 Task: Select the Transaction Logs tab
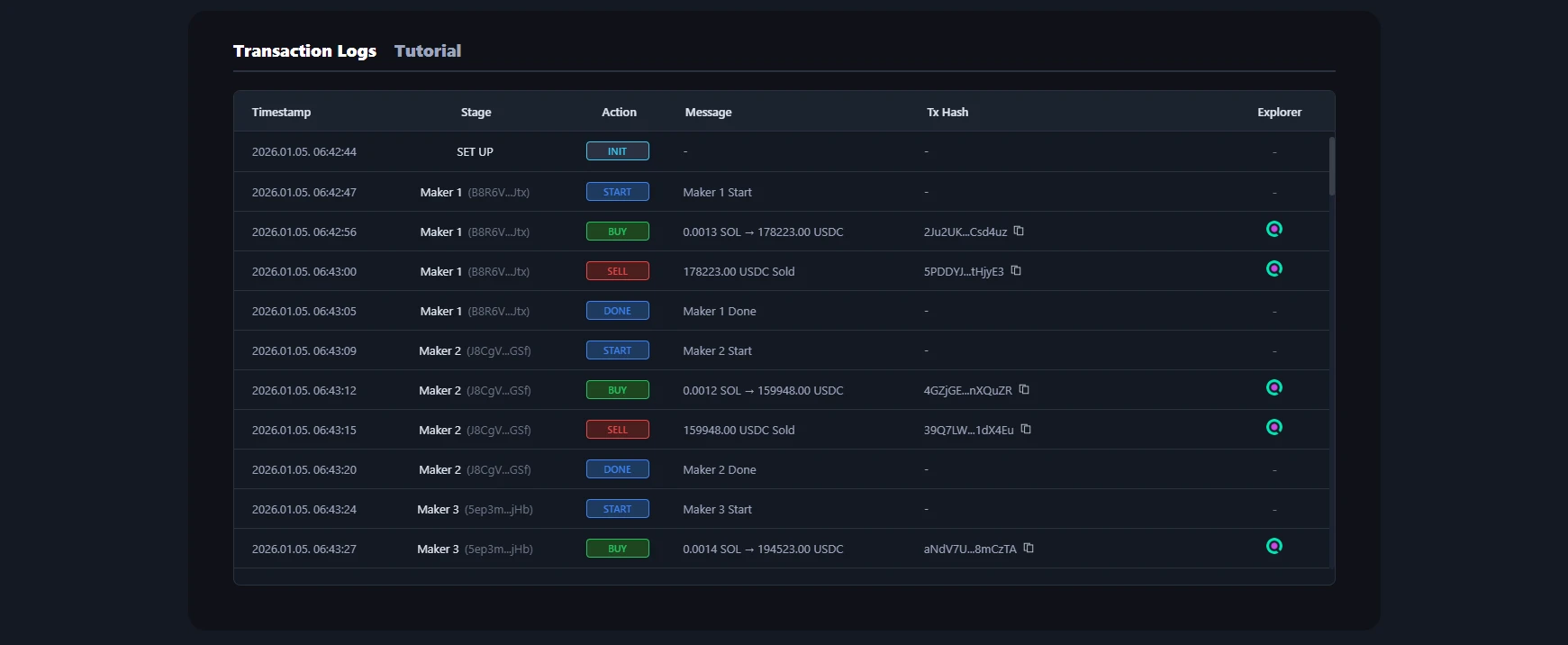click(304, 51)
